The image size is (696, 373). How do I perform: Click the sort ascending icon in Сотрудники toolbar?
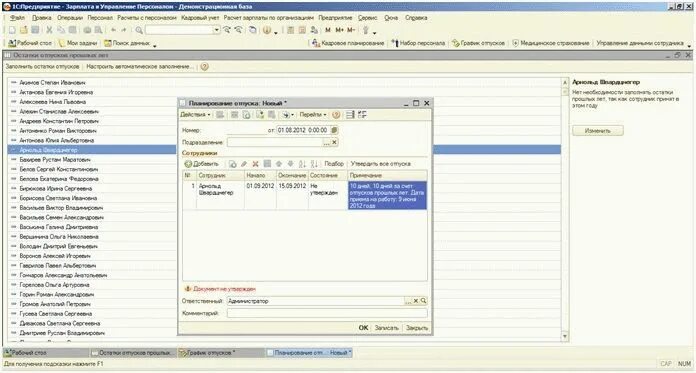[x=302, y=164]
